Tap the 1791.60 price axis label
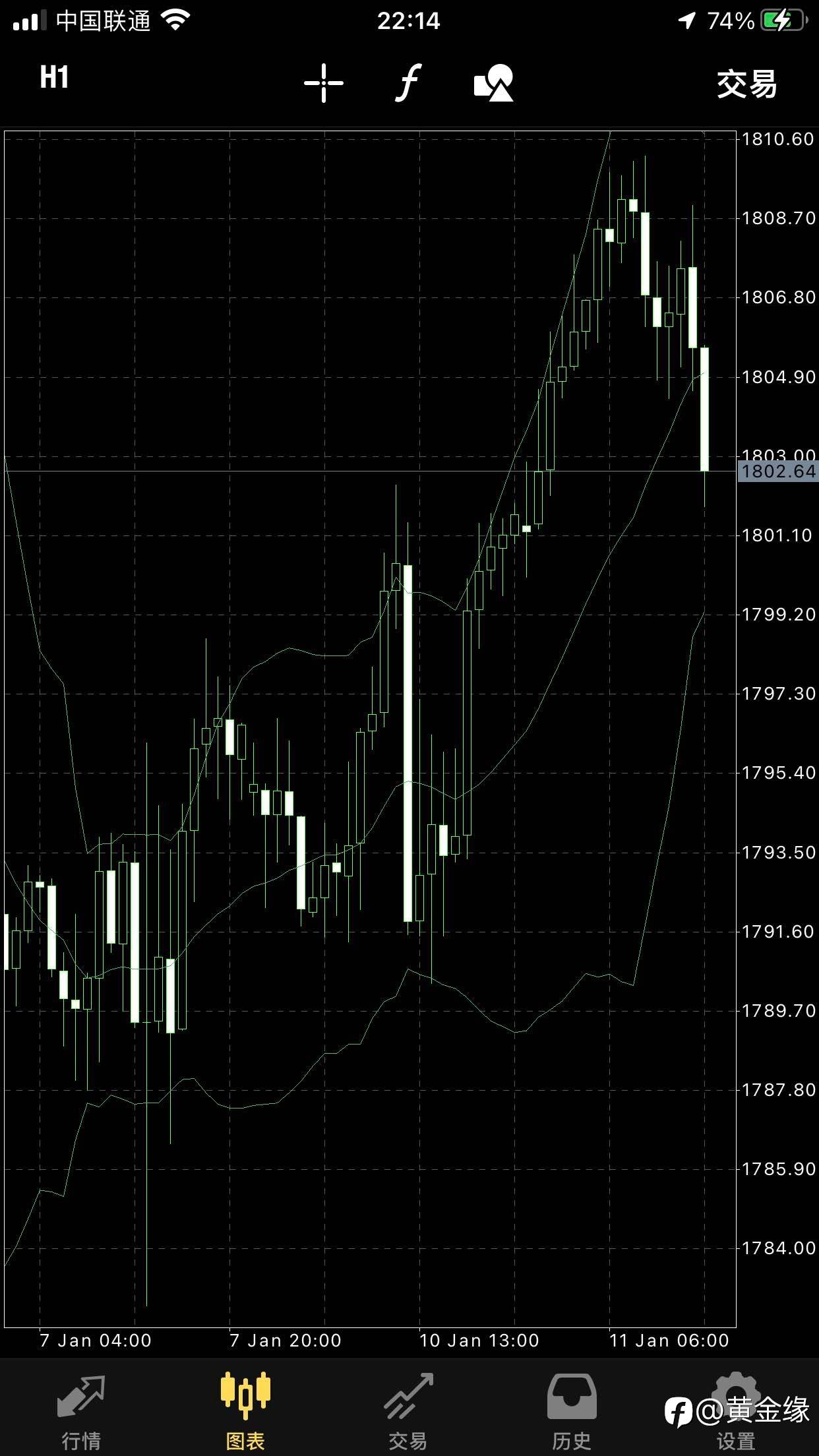819x1456 pixels. point(778,932)
